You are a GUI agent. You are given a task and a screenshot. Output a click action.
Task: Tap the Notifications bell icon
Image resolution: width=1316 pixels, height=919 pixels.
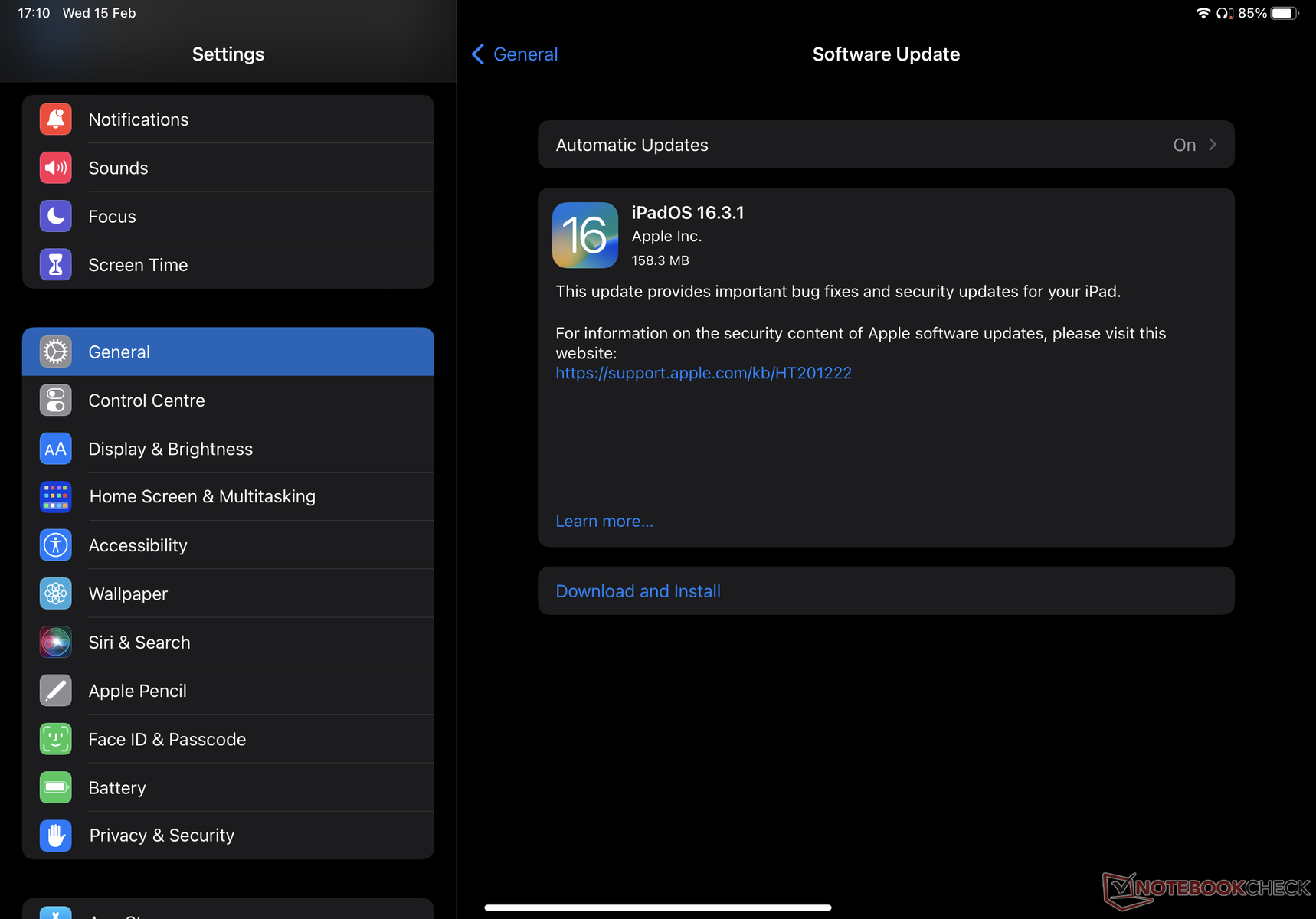(56, 119)
